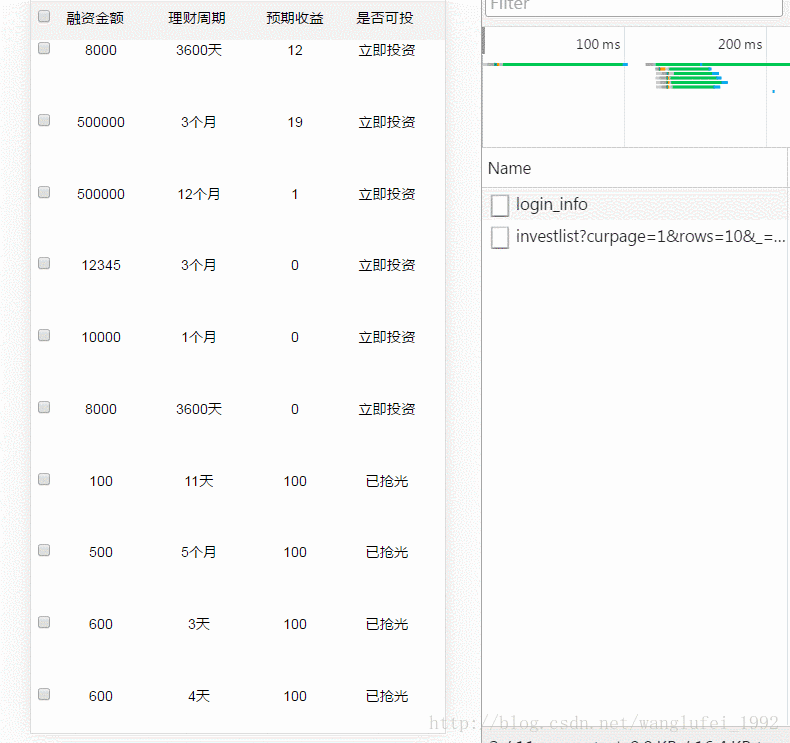The height and width of the screenshot is (743, 790).
Task: Check the box for the 8000 / 3600天 / 0 row
Action: 44,407
